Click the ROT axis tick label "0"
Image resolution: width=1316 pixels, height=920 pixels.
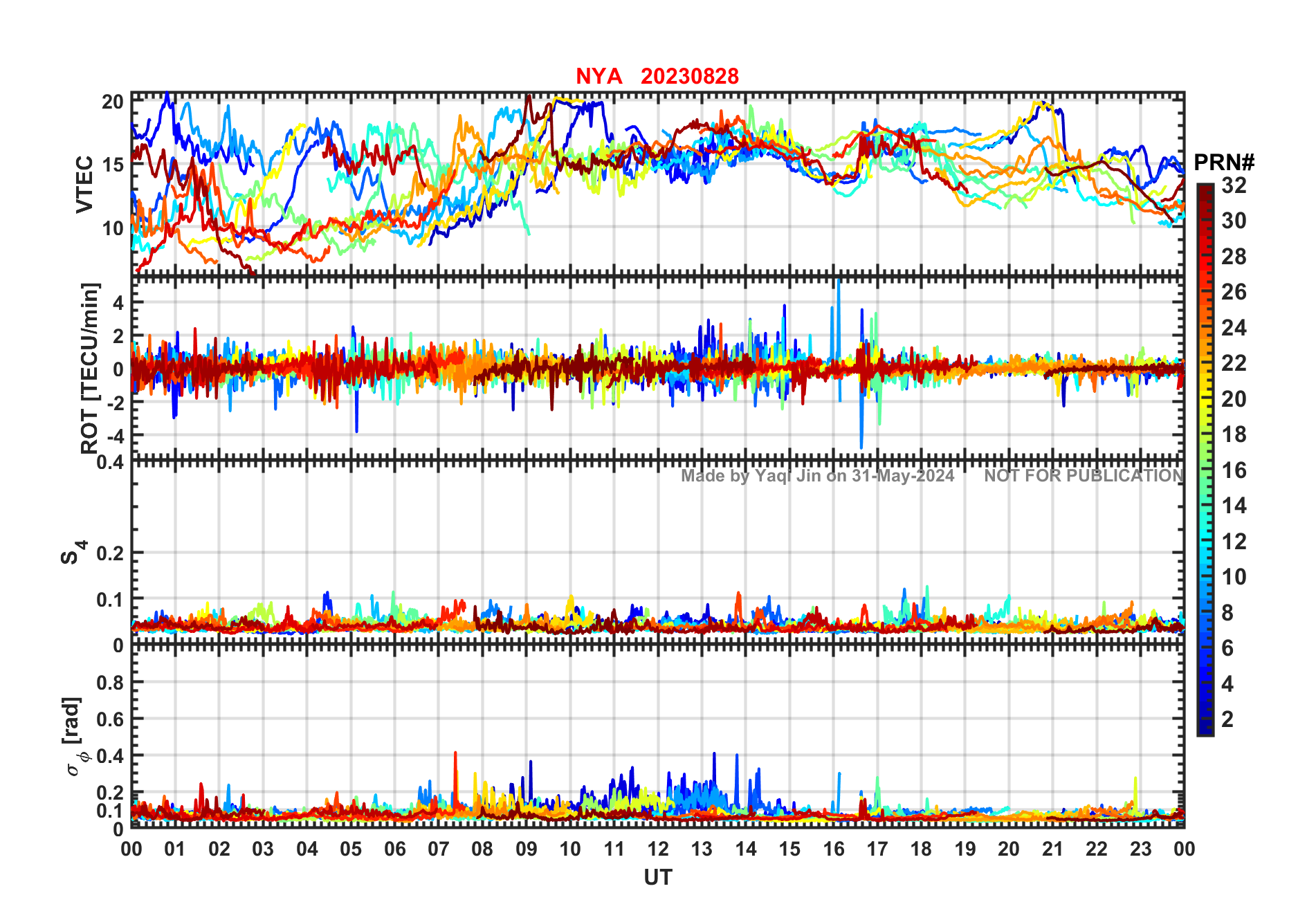(x=118, y=369)
